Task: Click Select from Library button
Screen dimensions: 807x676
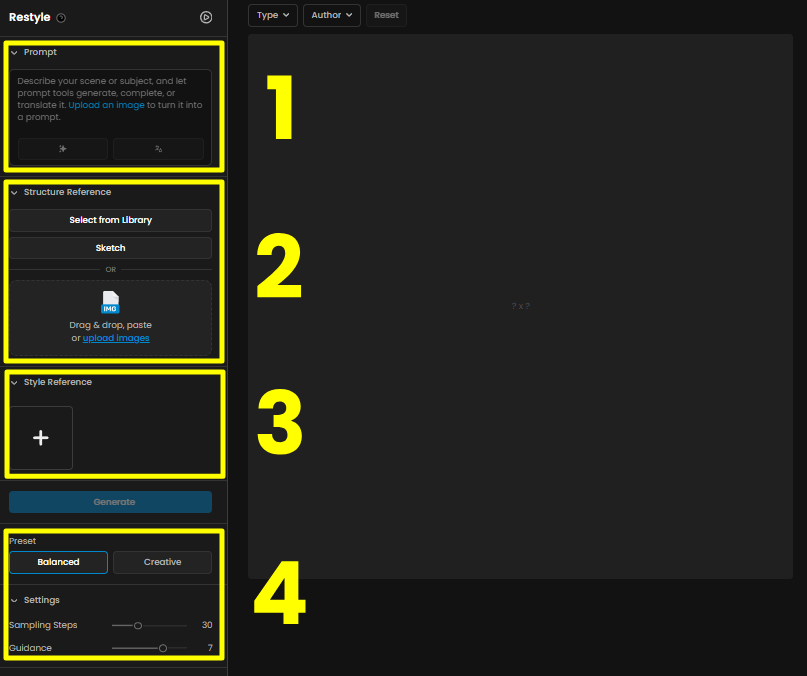Action: (x=111, y=220)
